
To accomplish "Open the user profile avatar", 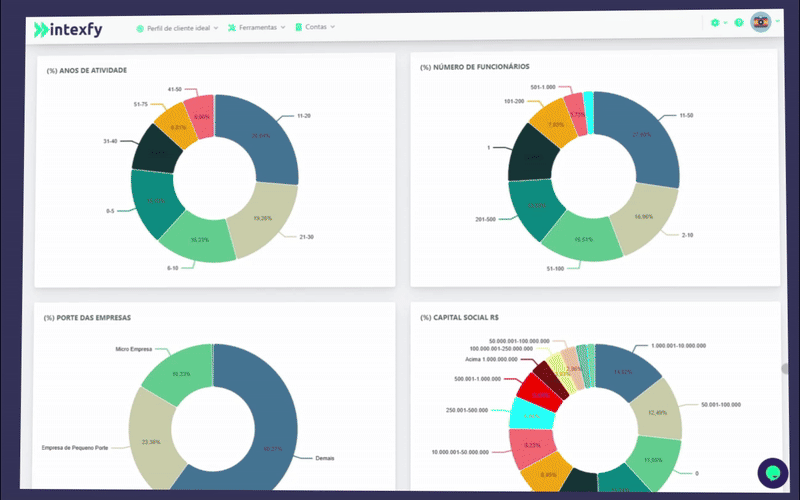I will 761,22.
